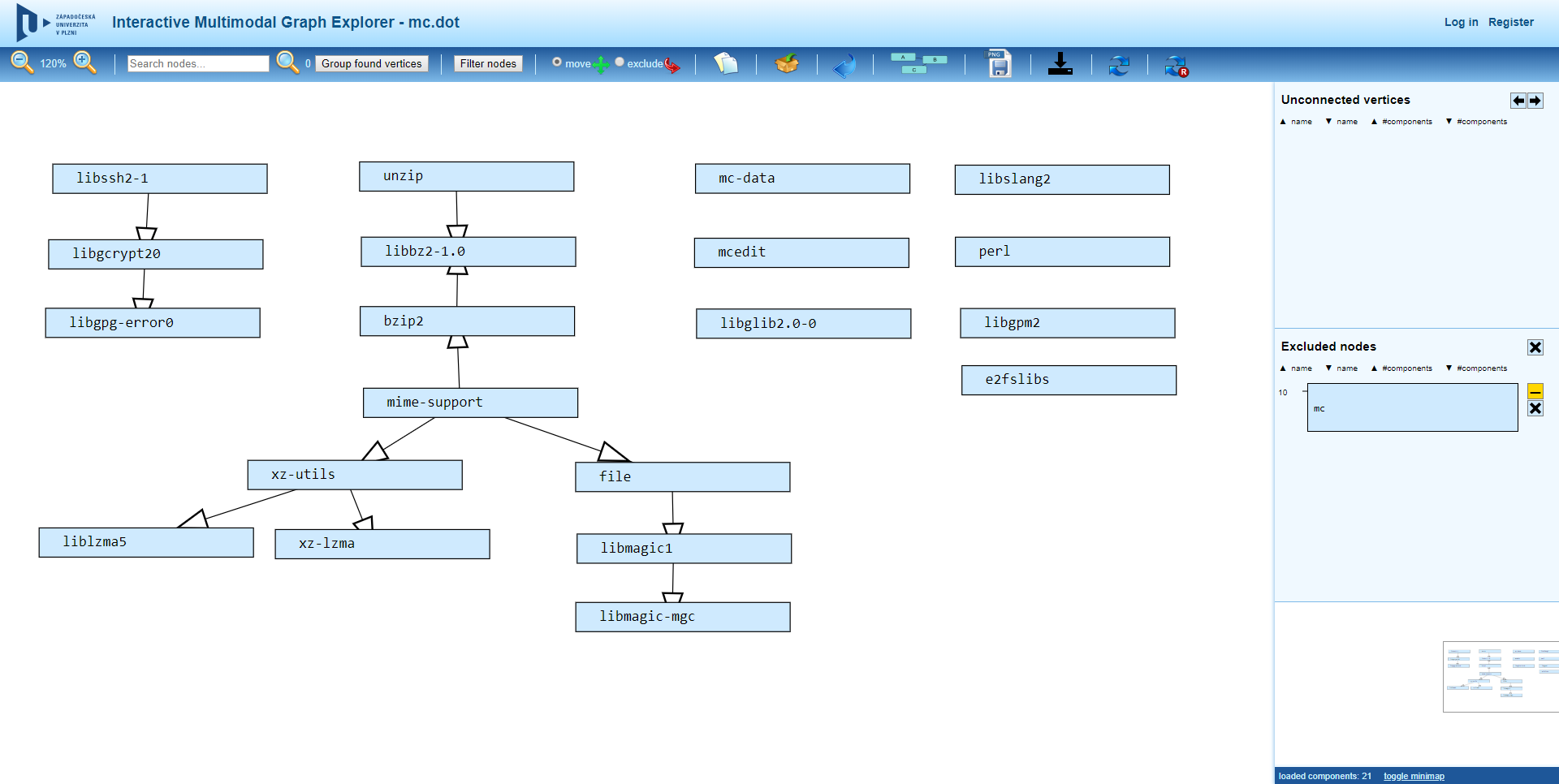This screenshot has height=784, width=1559.
Task: Click the A B C graph layout icon
Action: click(919, 63)
